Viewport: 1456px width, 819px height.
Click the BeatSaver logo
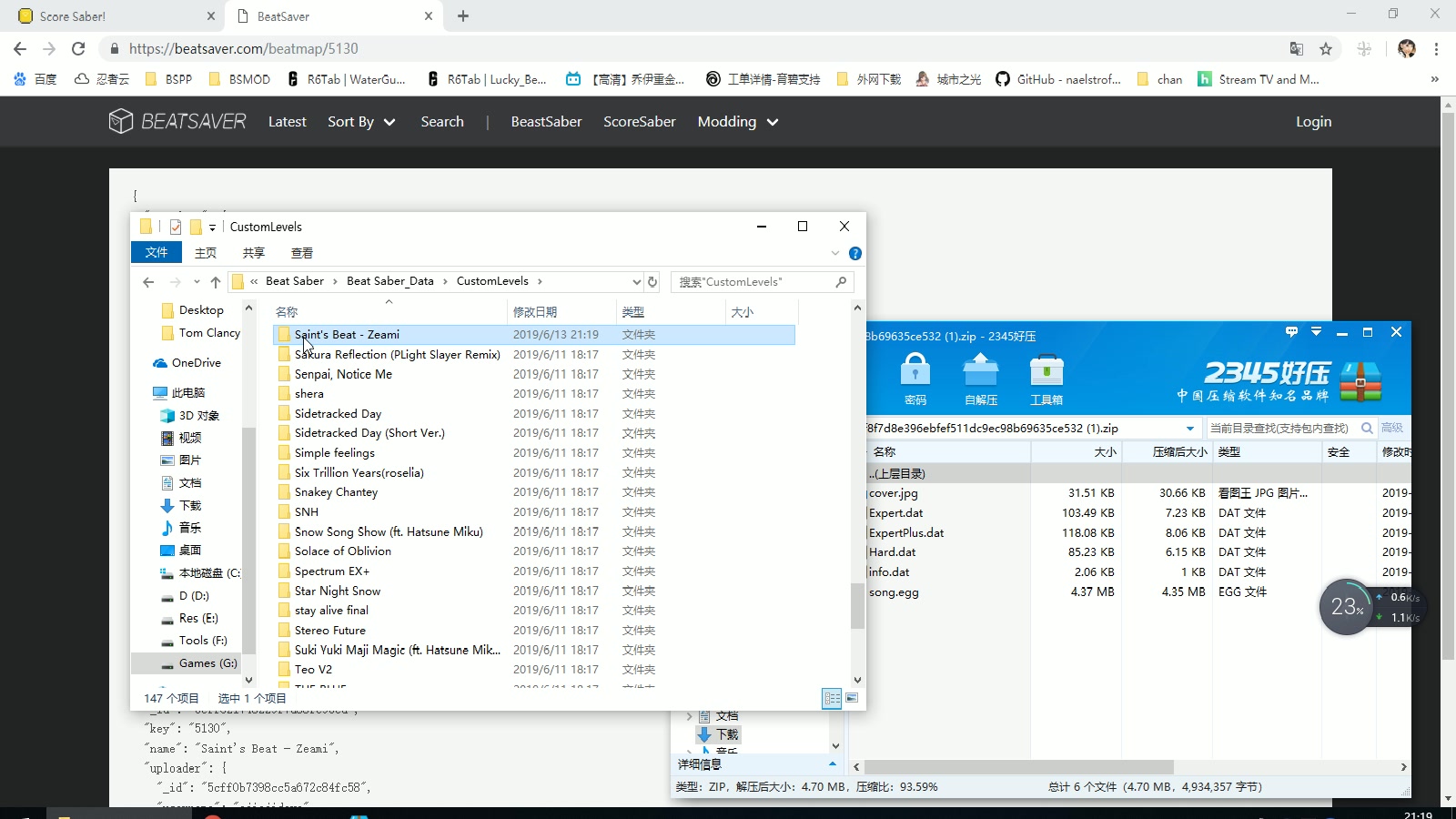pos(177,121)
